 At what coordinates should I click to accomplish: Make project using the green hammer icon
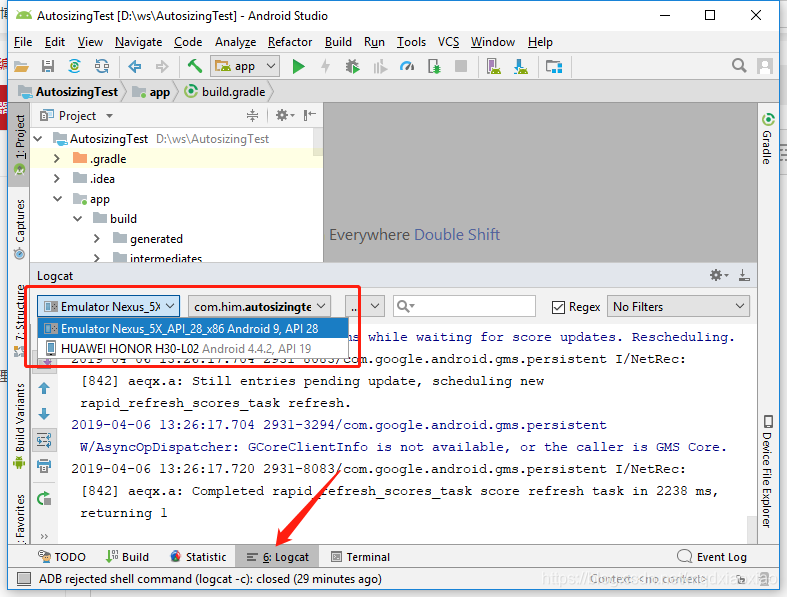[x=195, y=66]
